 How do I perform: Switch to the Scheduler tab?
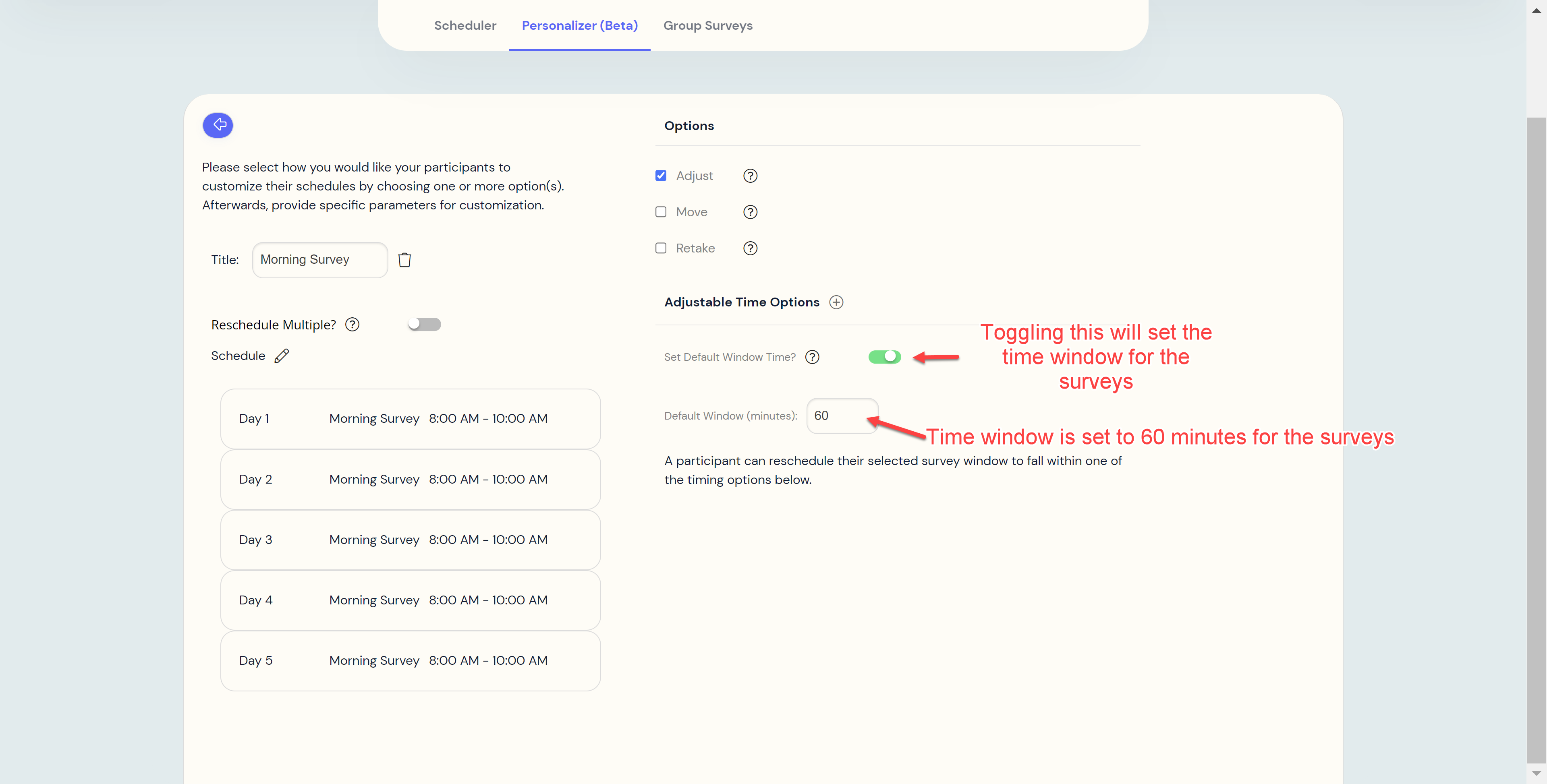(465, 25)
